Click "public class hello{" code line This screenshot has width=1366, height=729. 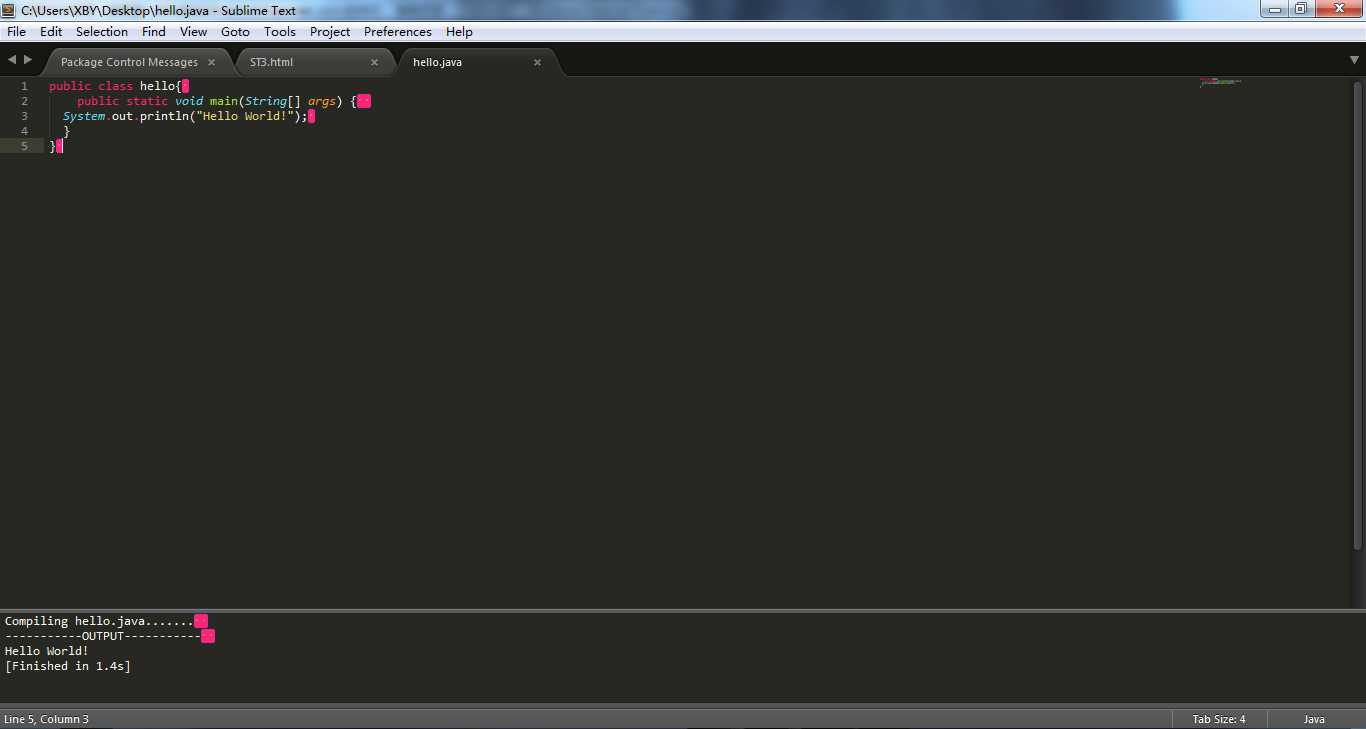pos(115,86)
